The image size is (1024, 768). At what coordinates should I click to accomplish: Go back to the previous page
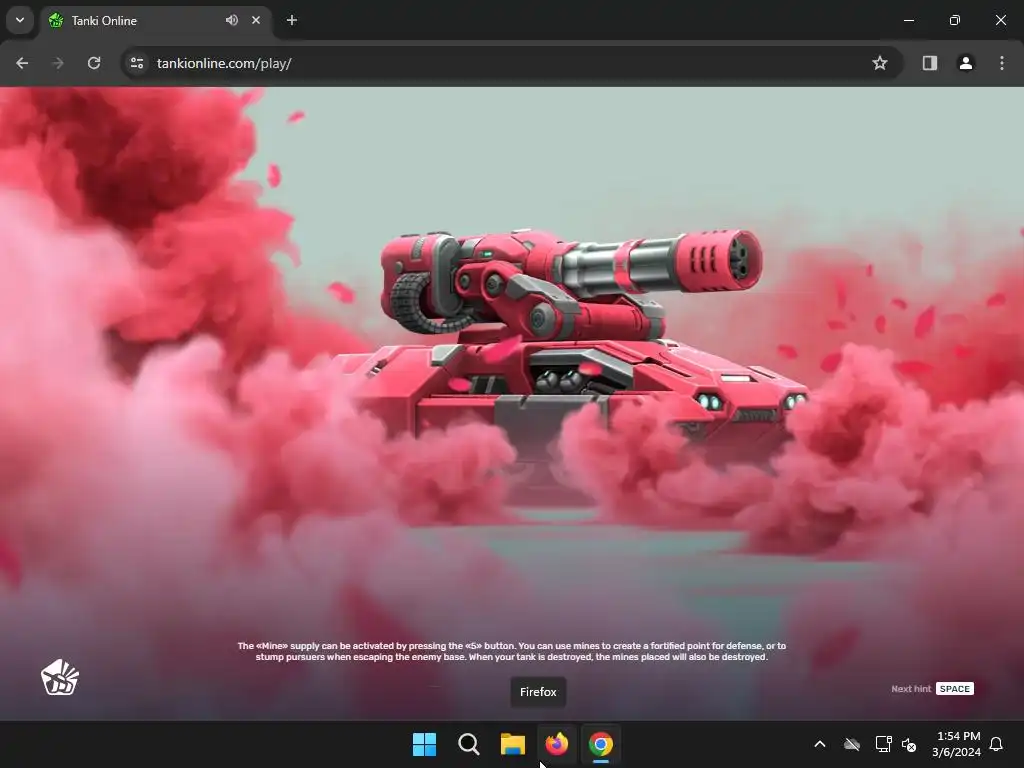pos(22,63)
